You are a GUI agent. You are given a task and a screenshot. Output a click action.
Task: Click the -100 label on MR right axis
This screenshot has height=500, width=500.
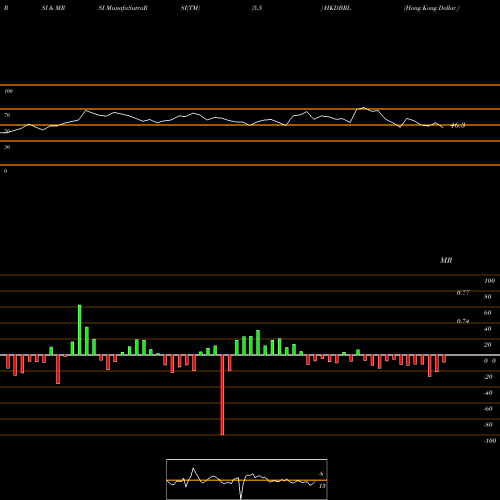click(490, 441)
